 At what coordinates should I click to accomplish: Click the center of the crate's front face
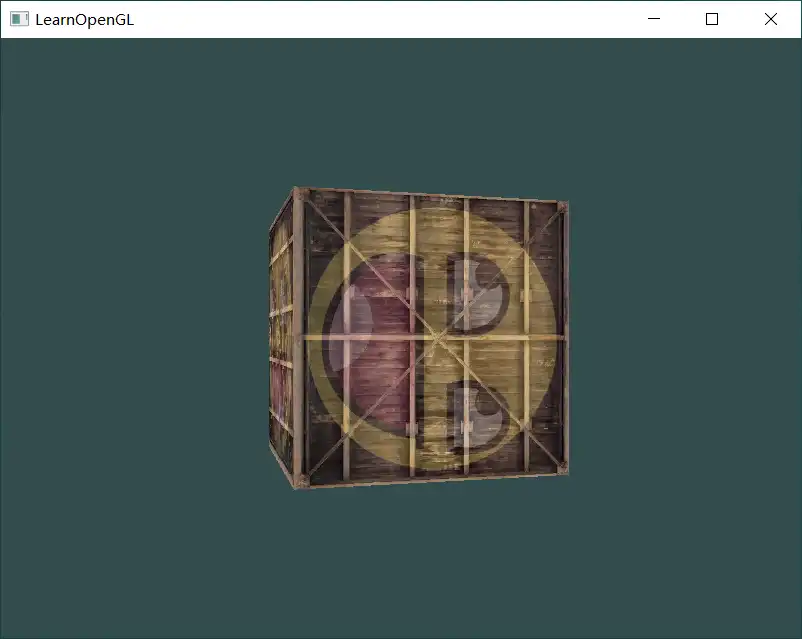pos(435,337)
